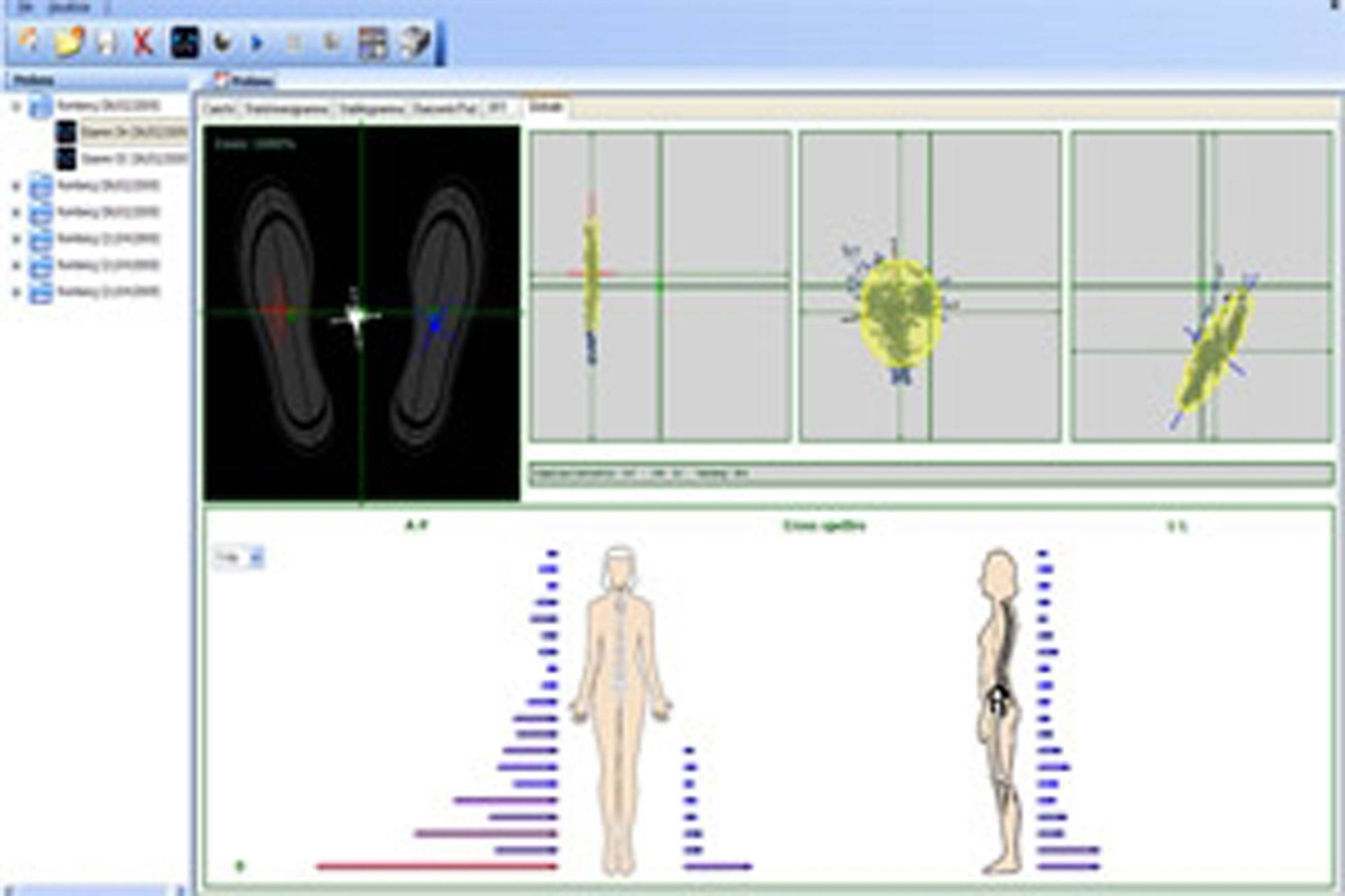Click the calendar grid toolbar icon
The image size is (1345, 896).
(x=372, y=43)
